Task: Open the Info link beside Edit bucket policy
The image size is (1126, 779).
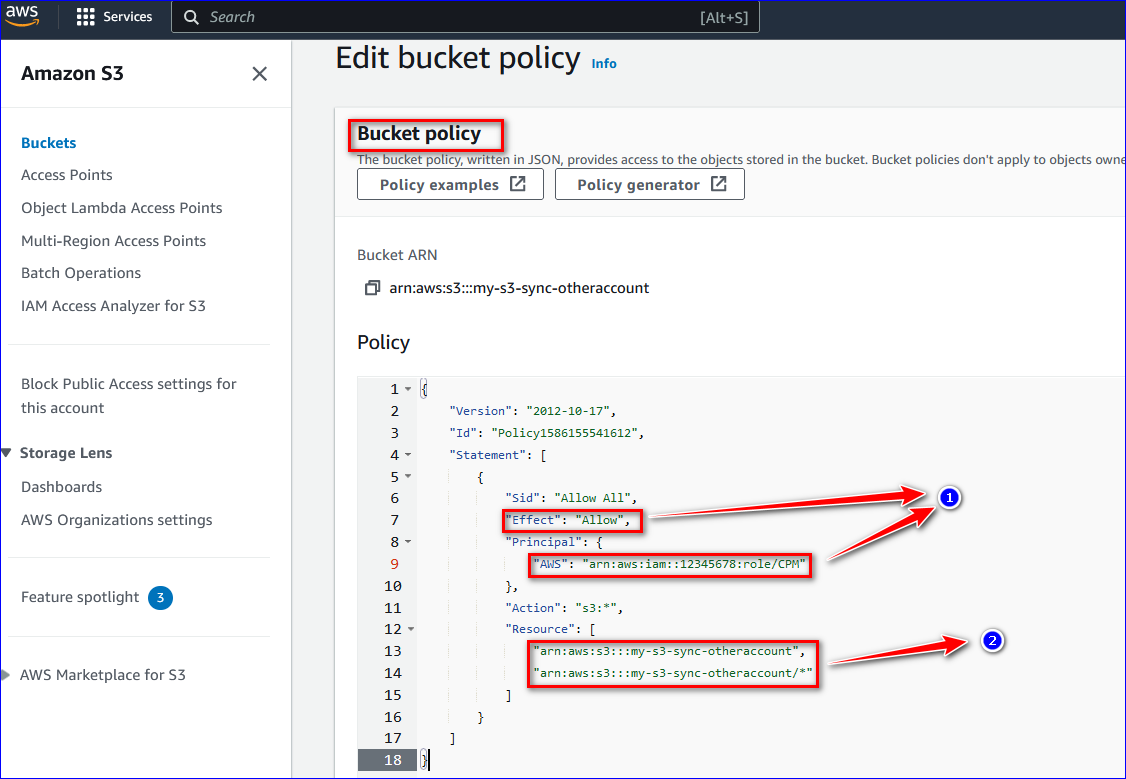Action: click(x=604, y=64)
